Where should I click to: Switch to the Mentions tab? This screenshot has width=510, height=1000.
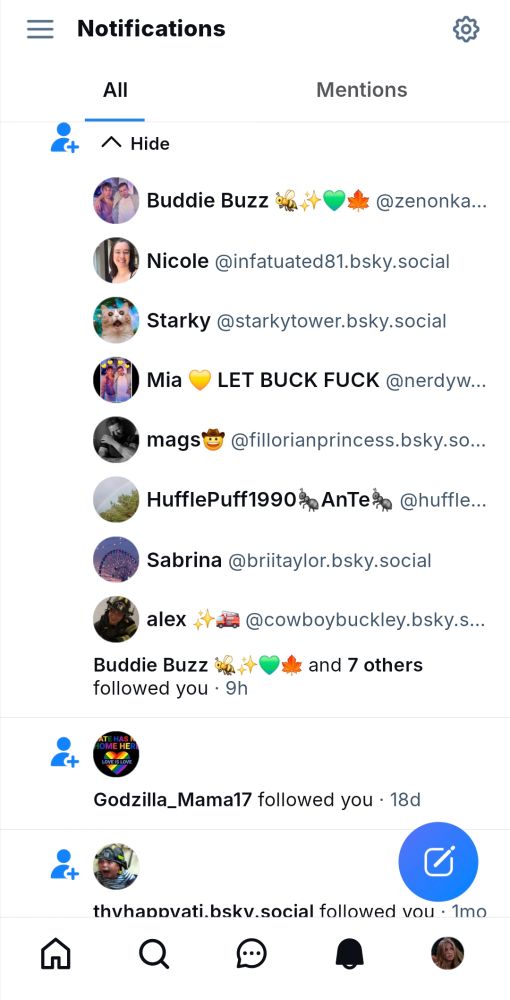tap(361, 90)
